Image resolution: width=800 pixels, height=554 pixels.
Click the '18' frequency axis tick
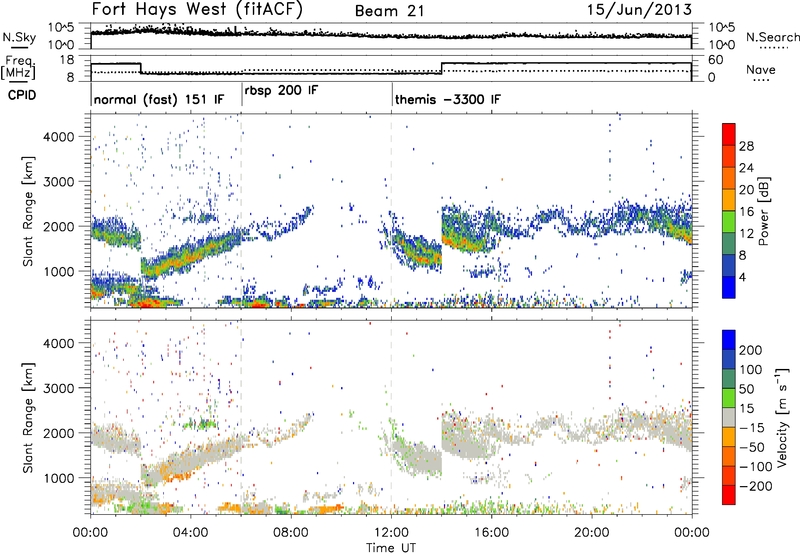[67, 60]
